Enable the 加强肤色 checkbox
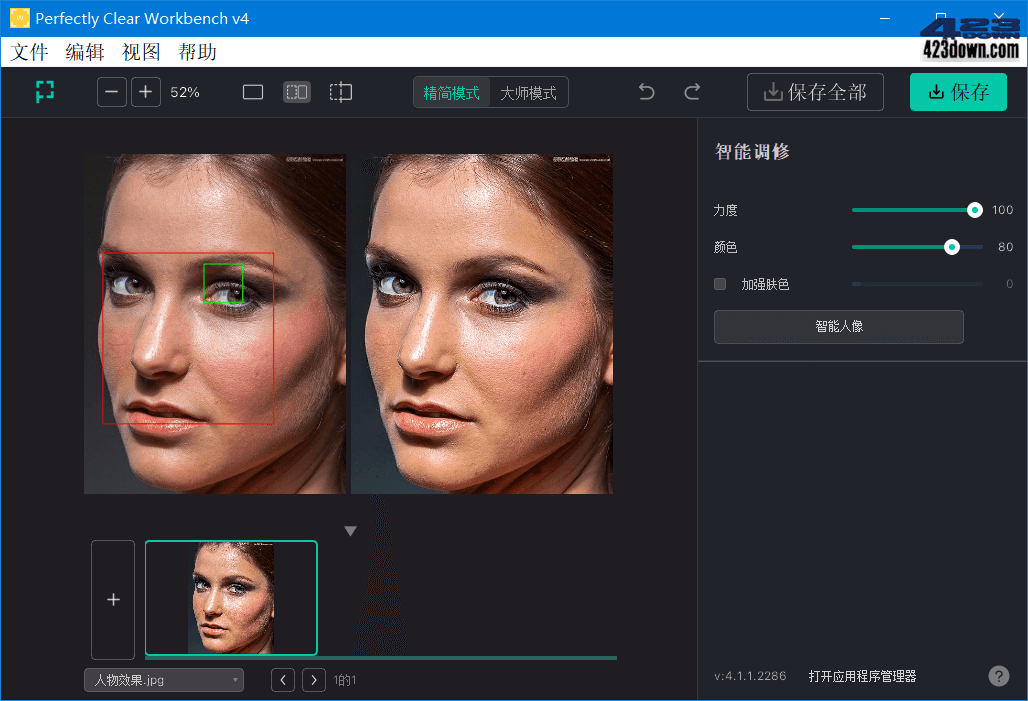Image resolution: width=1028 pixels, height=701 pixels. point(720,284)
